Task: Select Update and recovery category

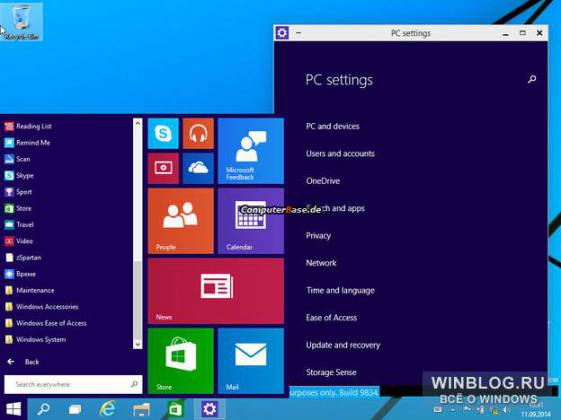Action: pos(343,345)
